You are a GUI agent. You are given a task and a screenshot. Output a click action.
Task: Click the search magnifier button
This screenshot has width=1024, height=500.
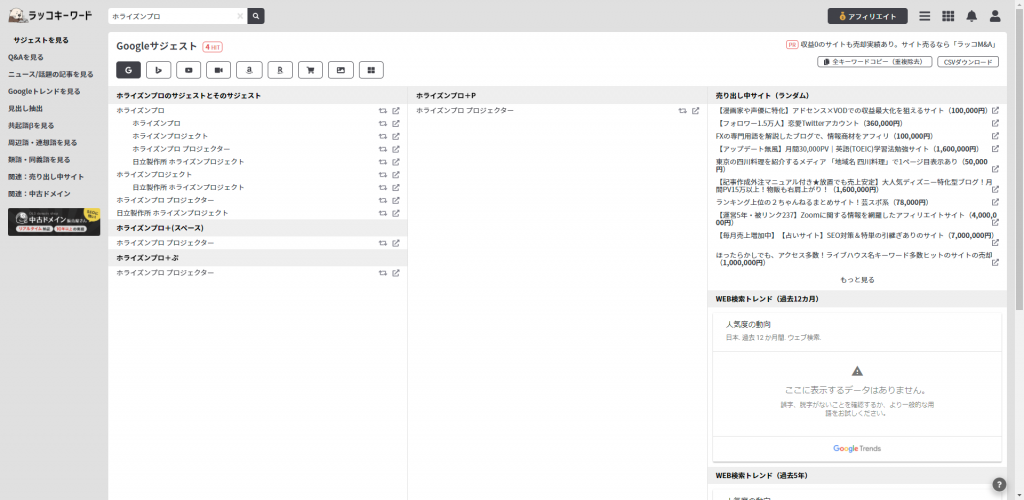[256, 16]
